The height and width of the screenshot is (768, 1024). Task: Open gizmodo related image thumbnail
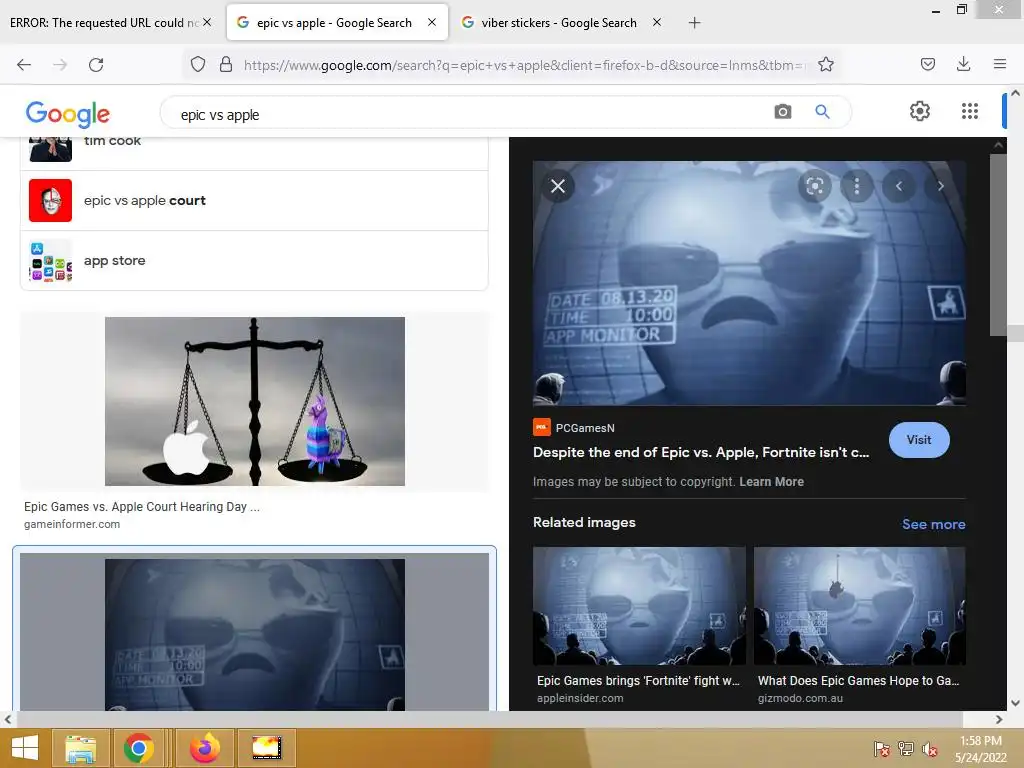(x=859, y=606)
